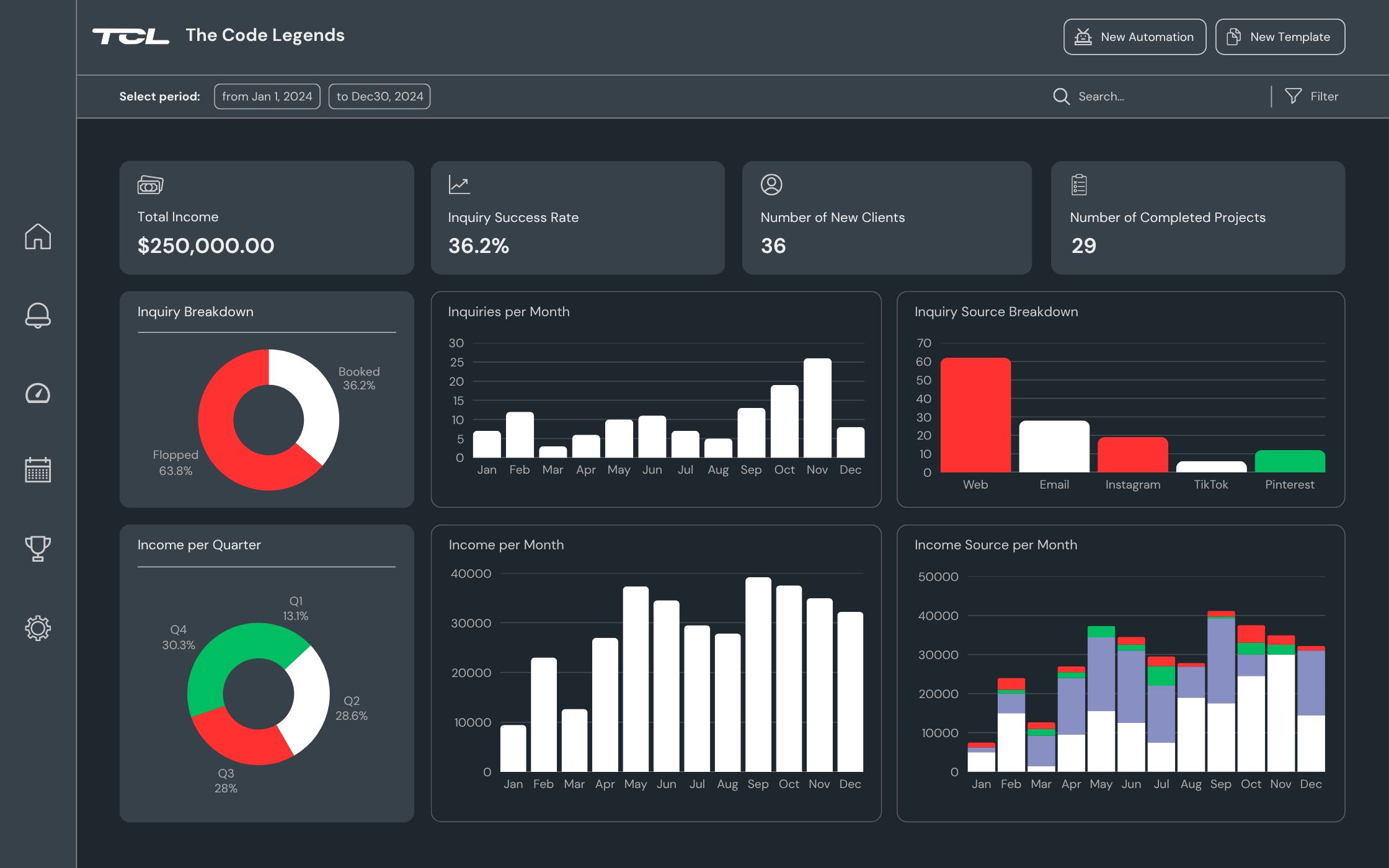Click the TCL logo
Screen dimensions: 1389x868
[x=131, y=37]
